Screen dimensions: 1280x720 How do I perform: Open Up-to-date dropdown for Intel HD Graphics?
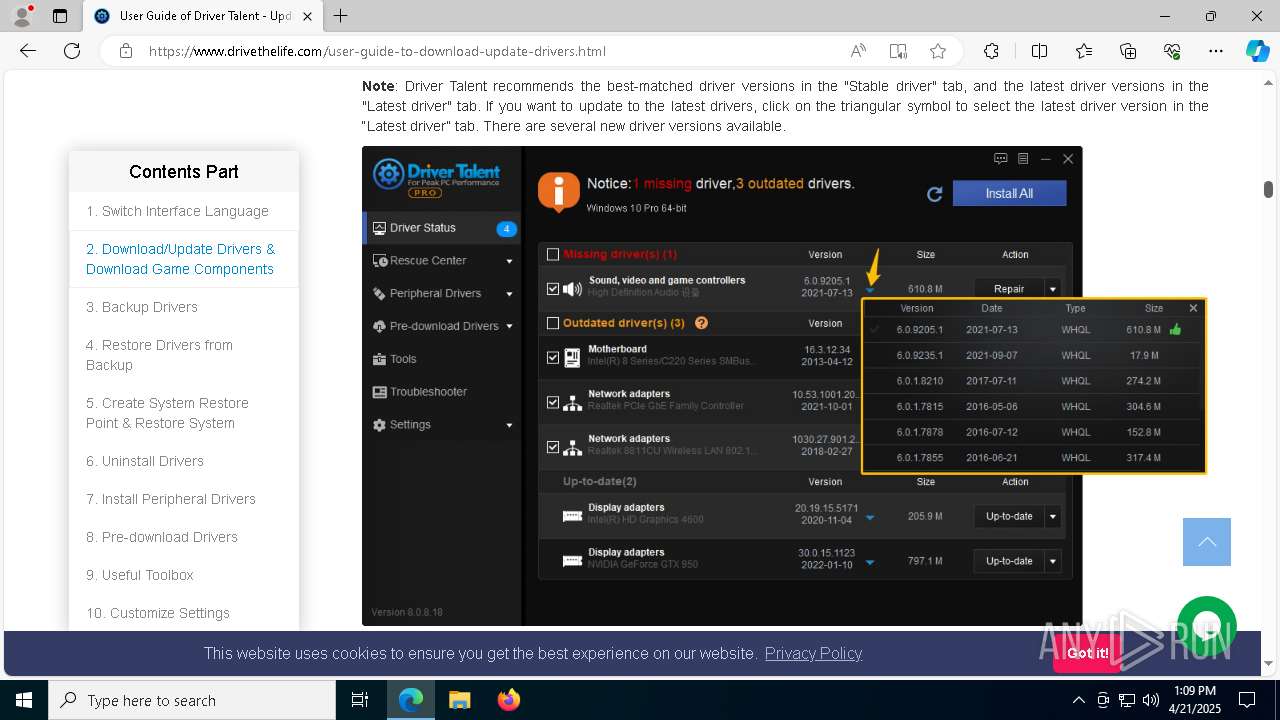click(x=1053, y=516)
